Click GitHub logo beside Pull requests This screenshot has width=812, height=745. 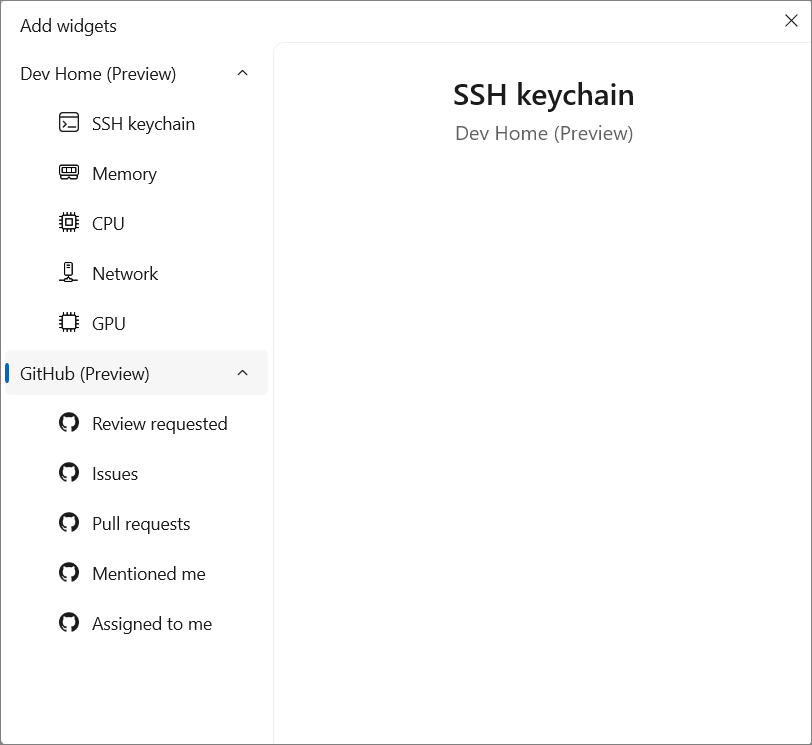click(x=69, y=522)
